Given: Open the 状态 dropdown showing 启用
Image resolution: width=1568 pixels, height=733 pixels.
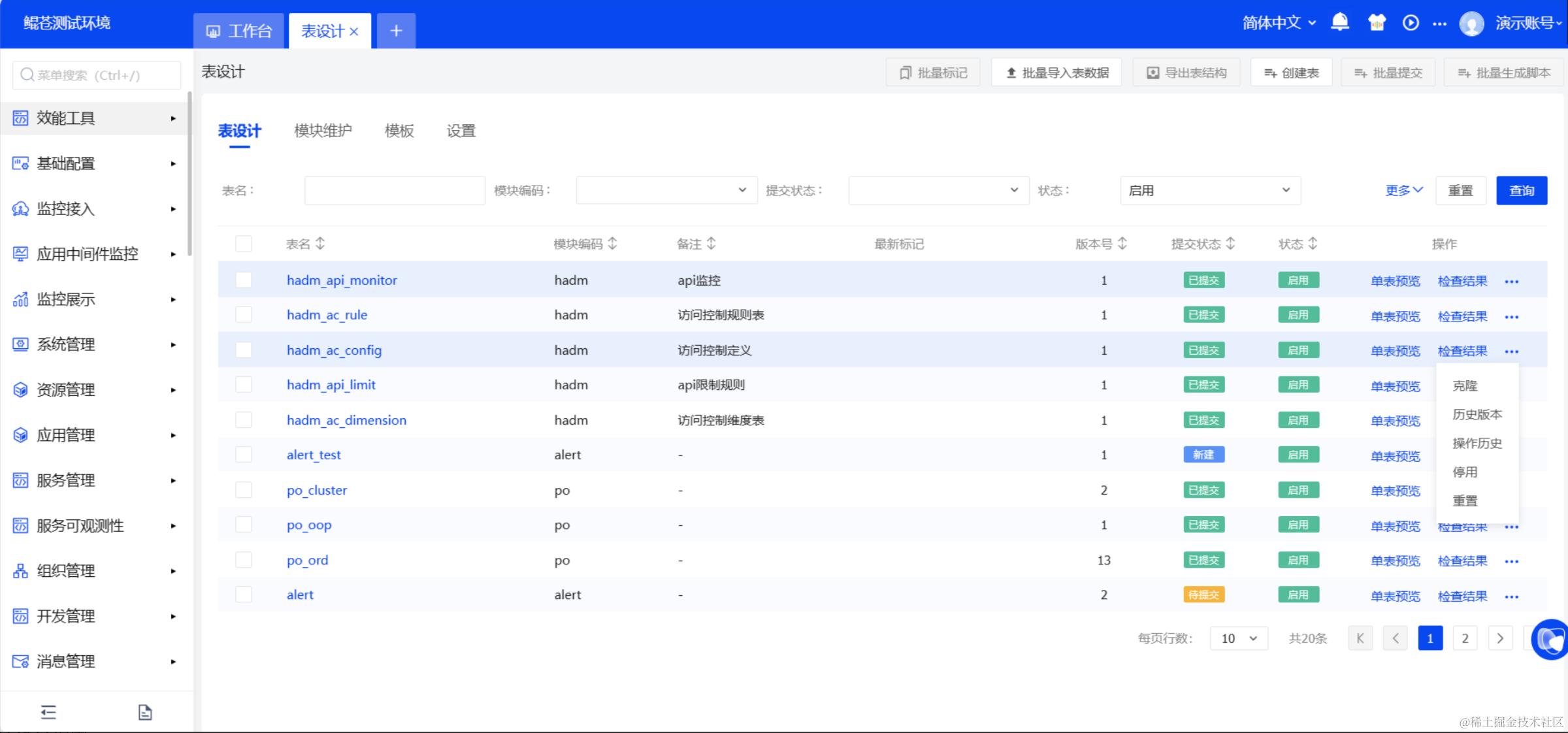Looking at the screenshot, I should [x=1210, y=190].
